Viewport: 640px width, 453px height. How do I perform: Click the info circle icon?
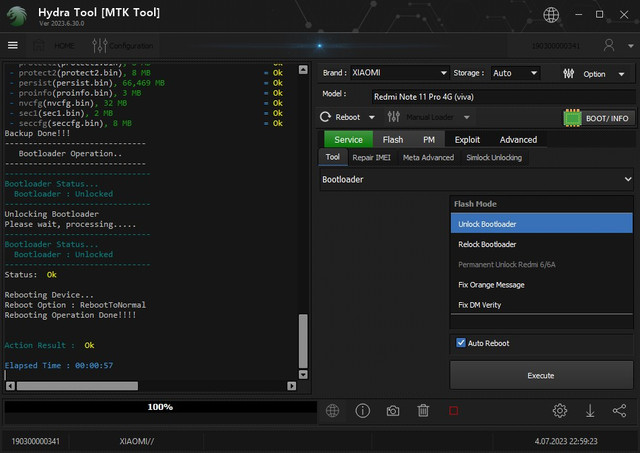point(362,411)
